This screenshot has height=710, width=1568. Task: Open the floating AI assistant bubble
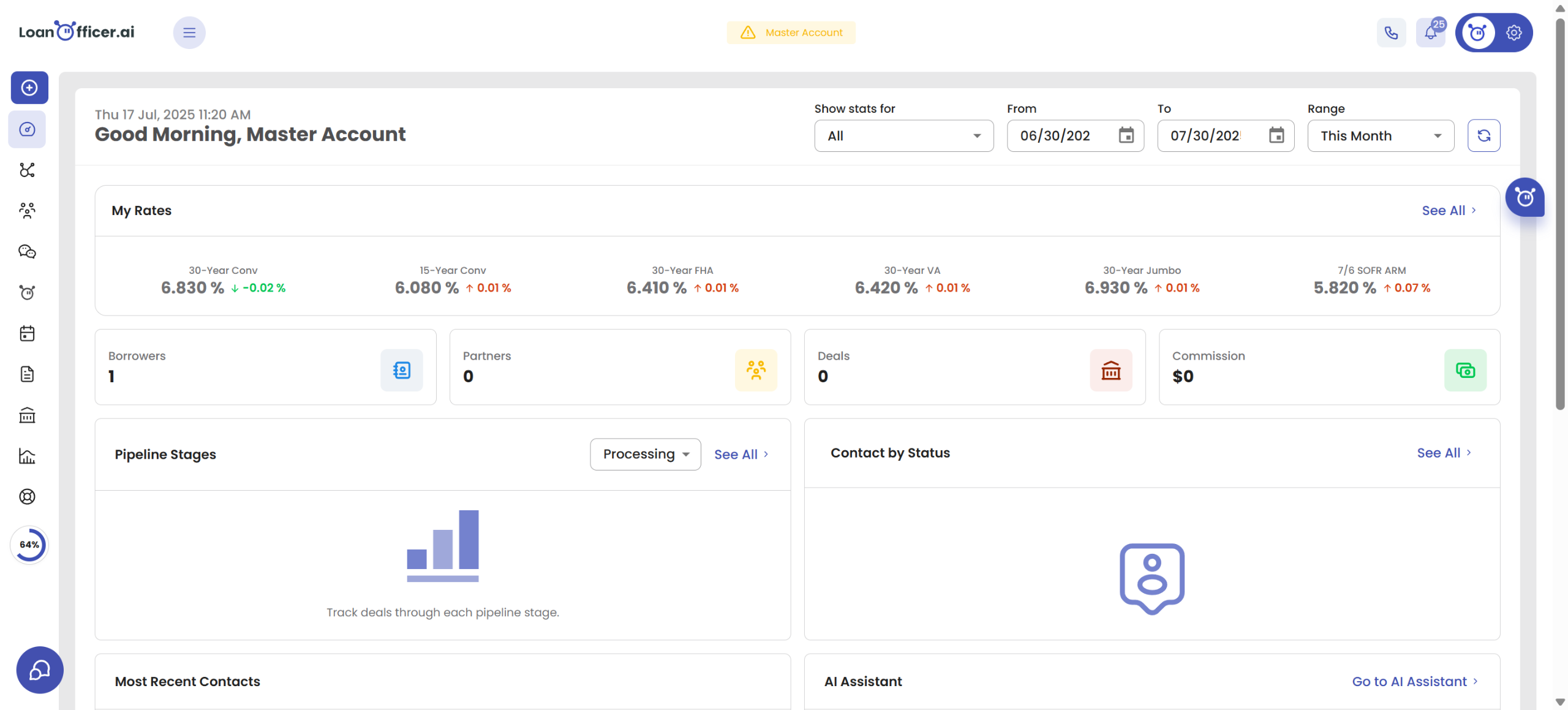coord(1524,197)
